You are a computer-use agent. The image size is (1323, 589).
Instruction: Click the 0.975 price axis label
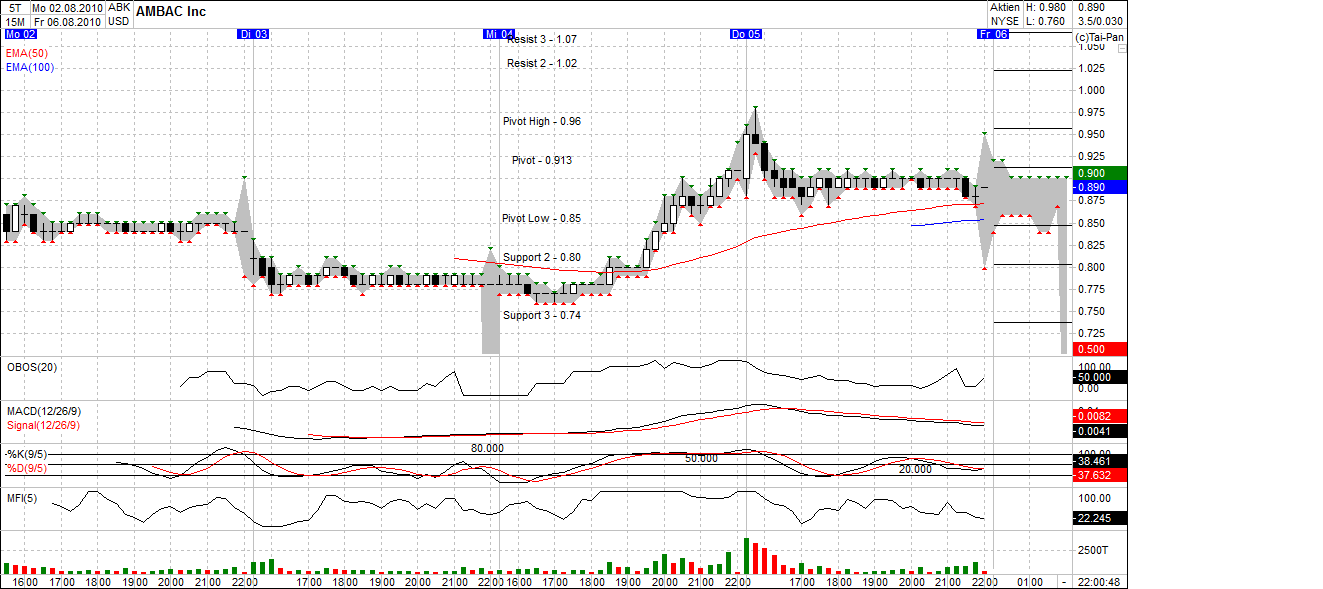click(1091, 113)
